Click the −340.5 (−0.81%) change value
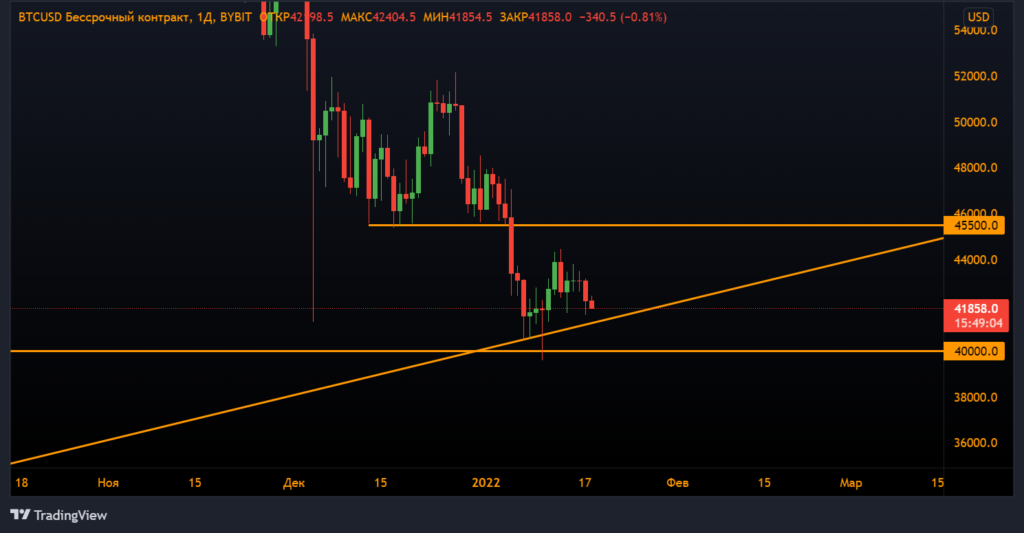Viewport: 1024px width, 533px height. coord(623,17)
